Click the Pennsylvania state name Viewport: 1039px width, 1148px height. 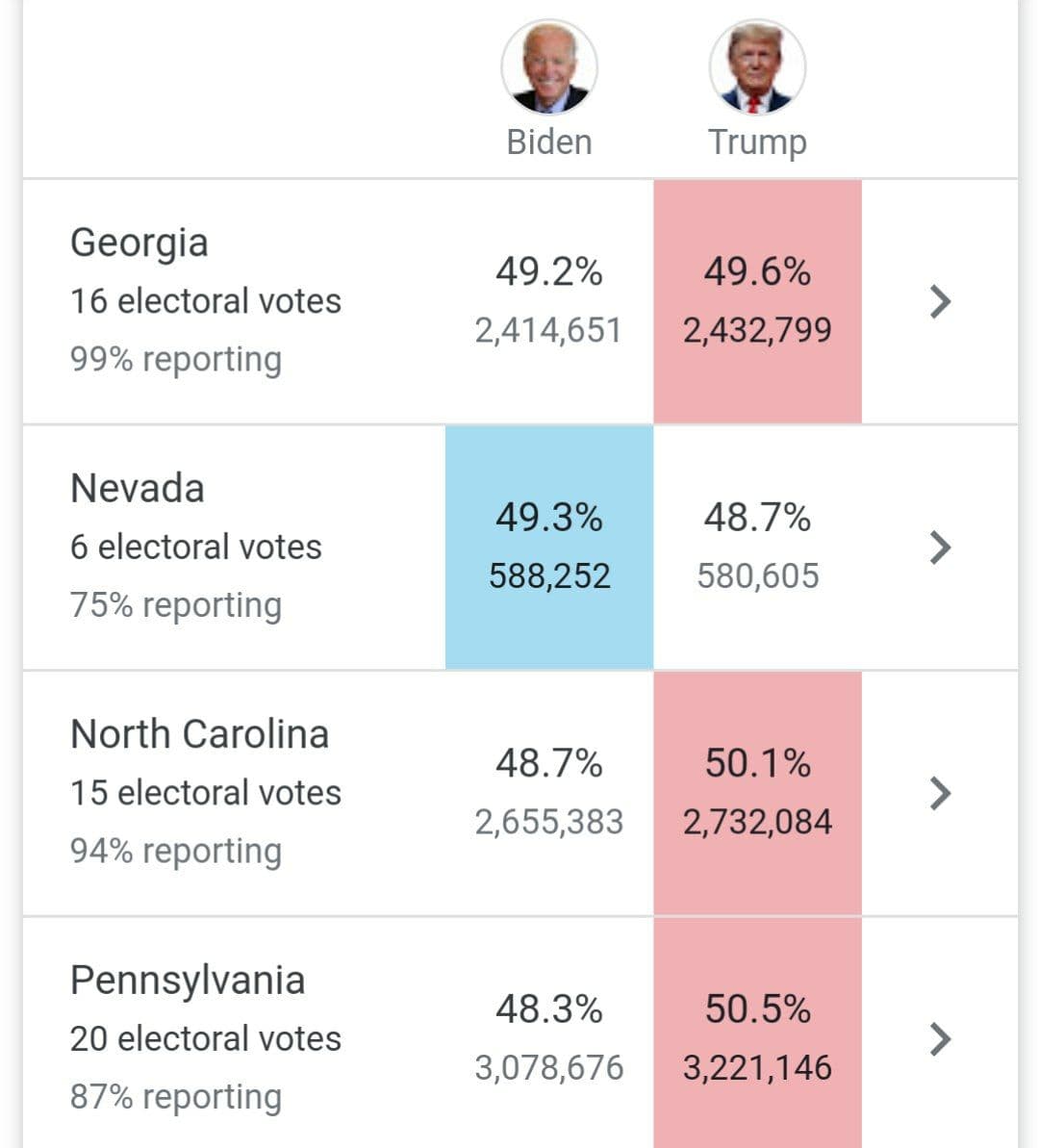coord(188,981)
